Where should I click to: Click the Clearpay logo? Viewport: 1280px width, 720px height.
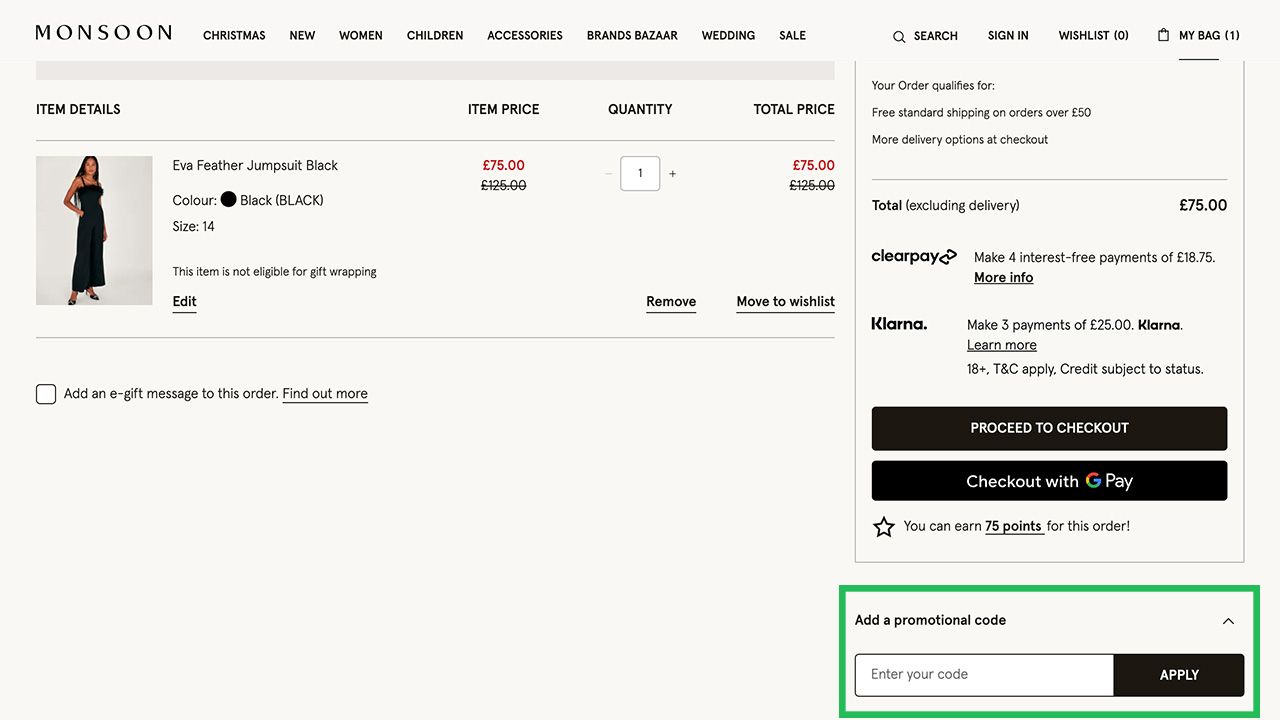coord(914,257)
